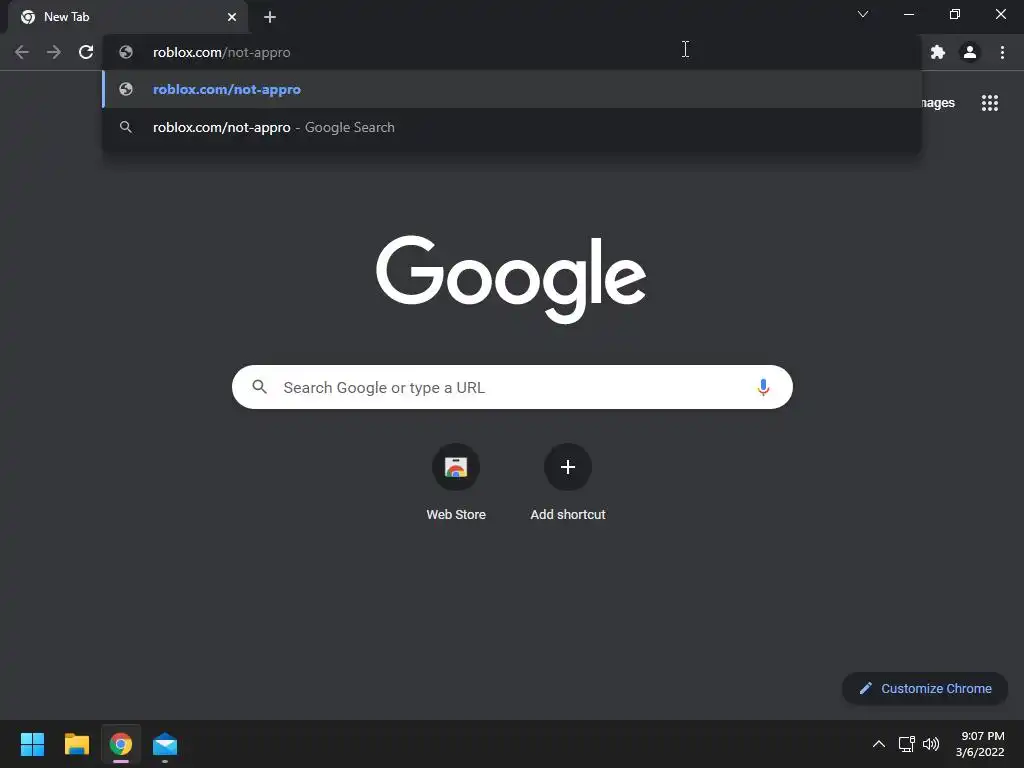This screenshot has width=1024, height=768.
Task: Click the browser Forward arrow
Action: coord(54,52)
